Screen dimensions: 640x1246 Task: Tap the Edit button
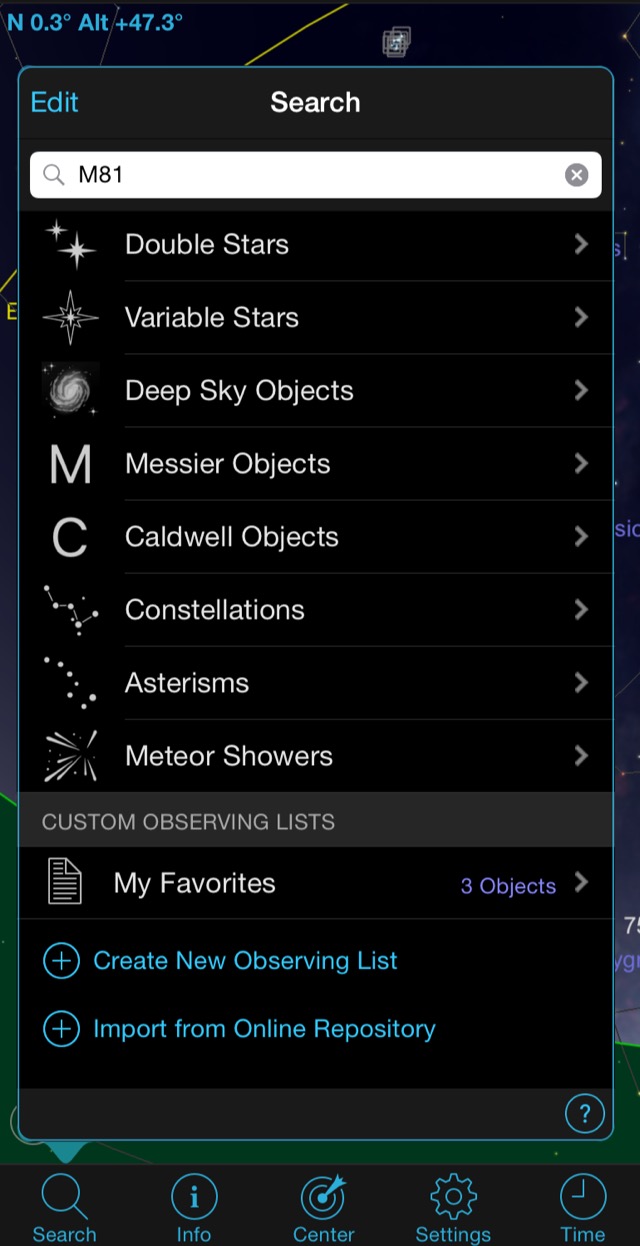(55, 102)
